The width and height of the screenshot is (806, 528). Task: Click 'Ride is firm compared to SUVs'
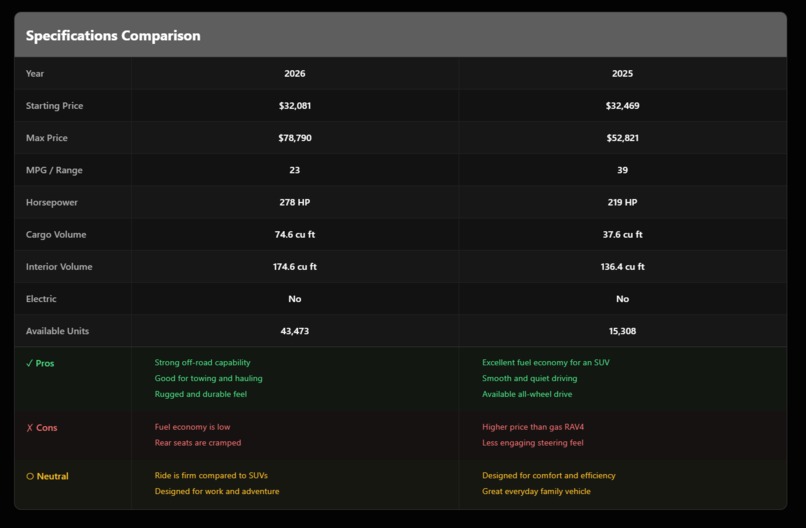pos(211,476)
